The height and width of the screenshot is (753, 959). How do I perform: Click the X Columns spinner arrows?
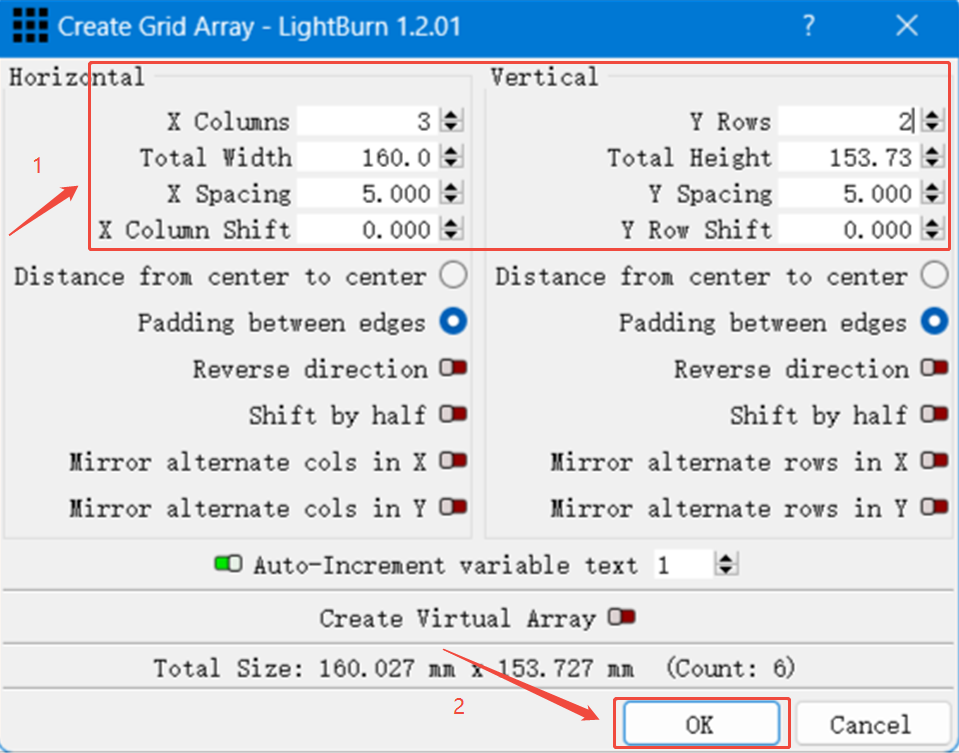coord(452,122)
